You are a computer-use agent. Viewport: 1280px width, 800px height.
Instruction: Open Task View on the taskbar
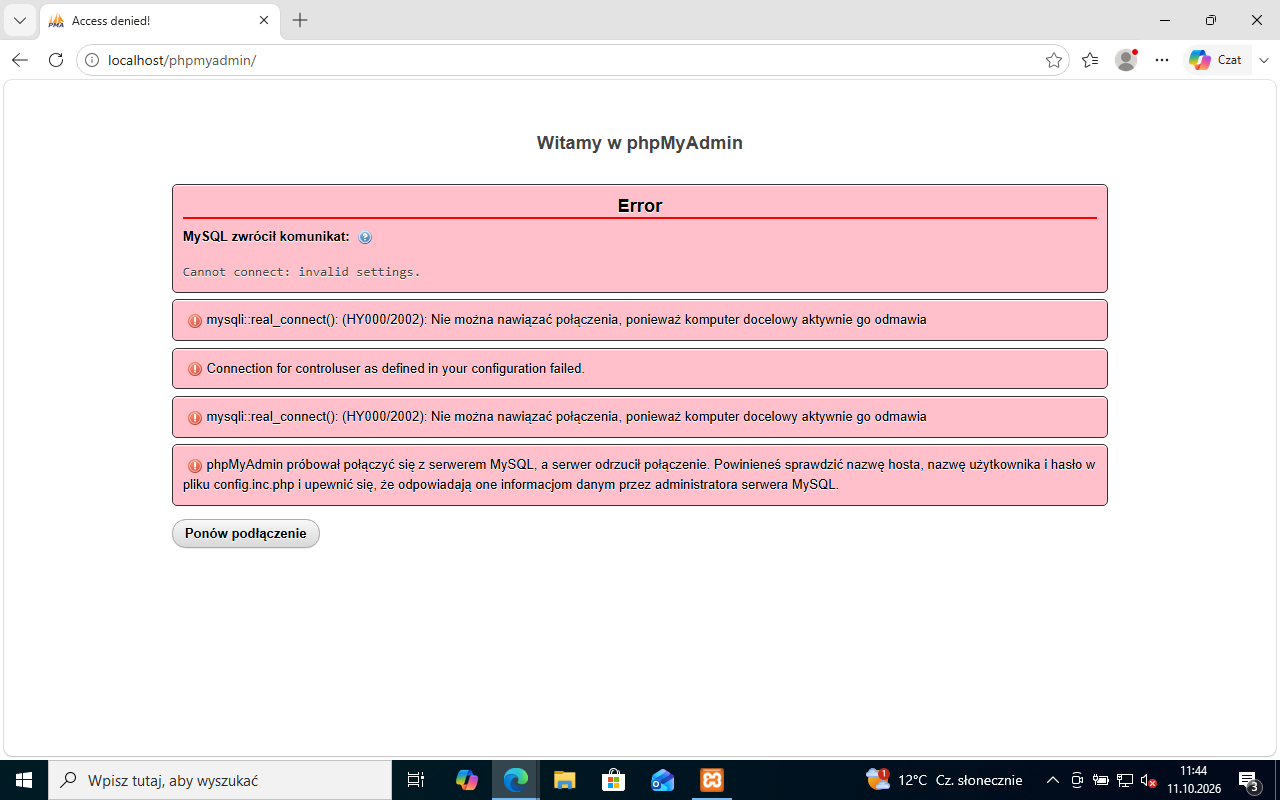coord(416,780)
